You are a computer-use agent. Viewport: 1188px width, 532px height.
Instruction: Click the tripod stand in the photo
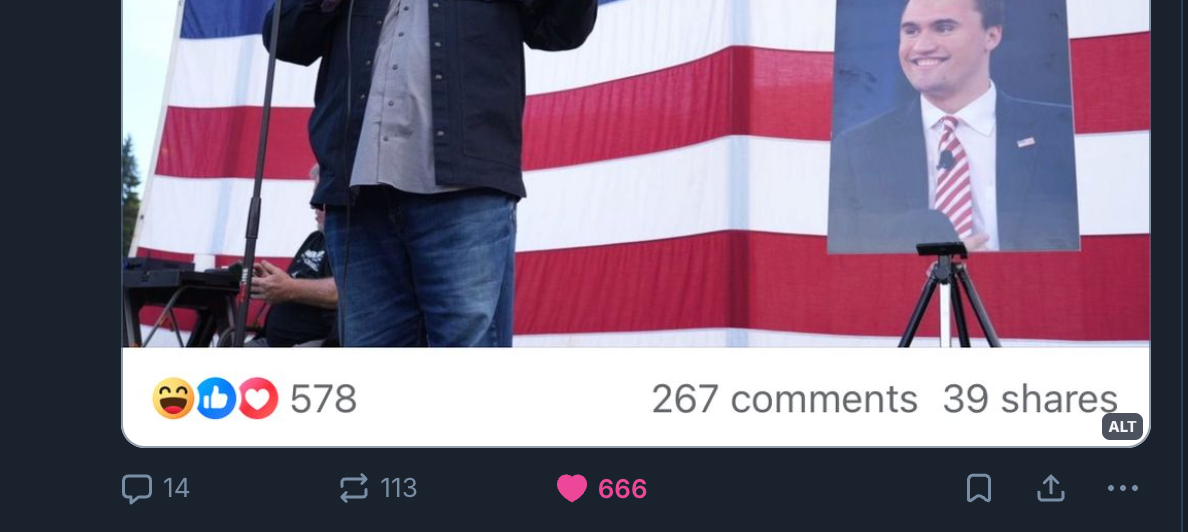tap(949, 296)
